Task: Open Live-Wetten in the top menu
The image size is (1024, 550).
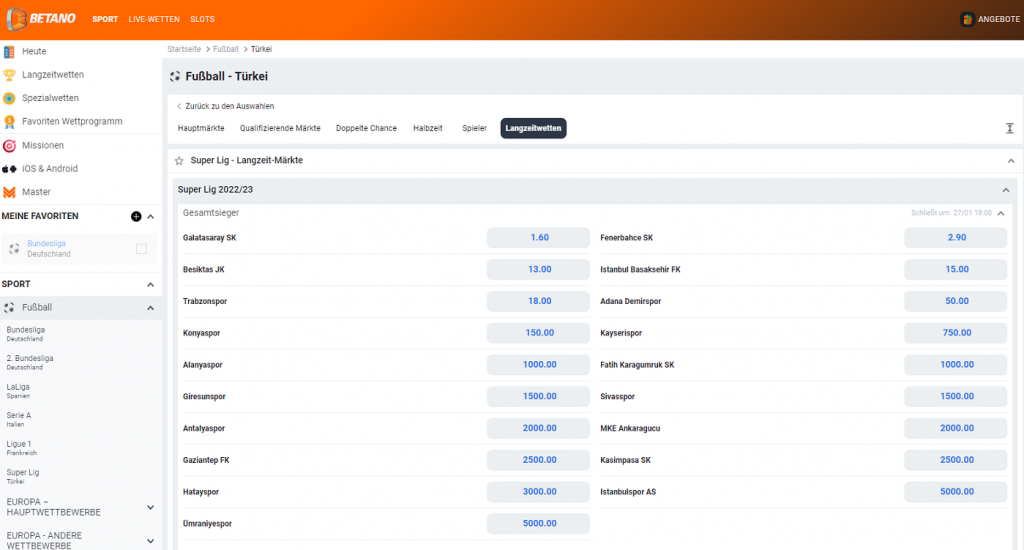Action: pos(154,19)
